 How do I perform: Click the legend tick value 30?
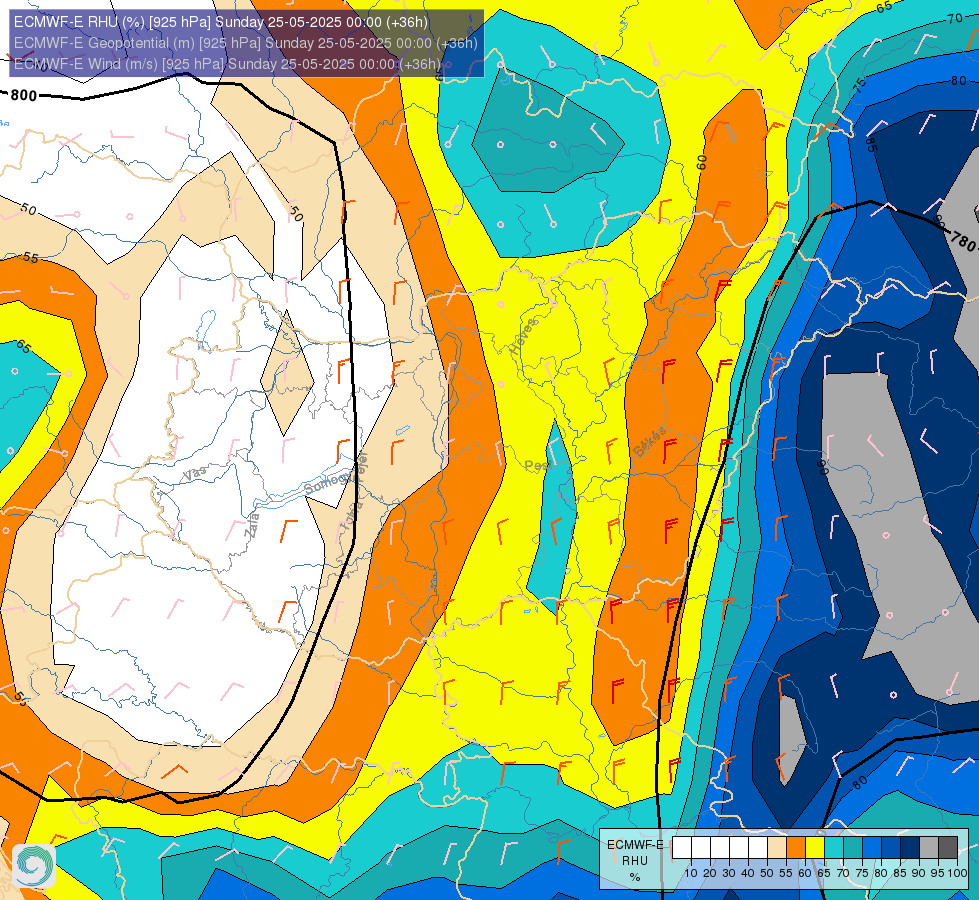tap(729, 873)
